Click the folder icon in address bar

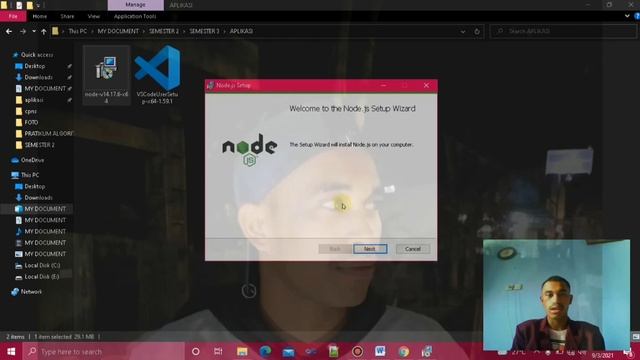pyautogui.click(x=55, y=31)
